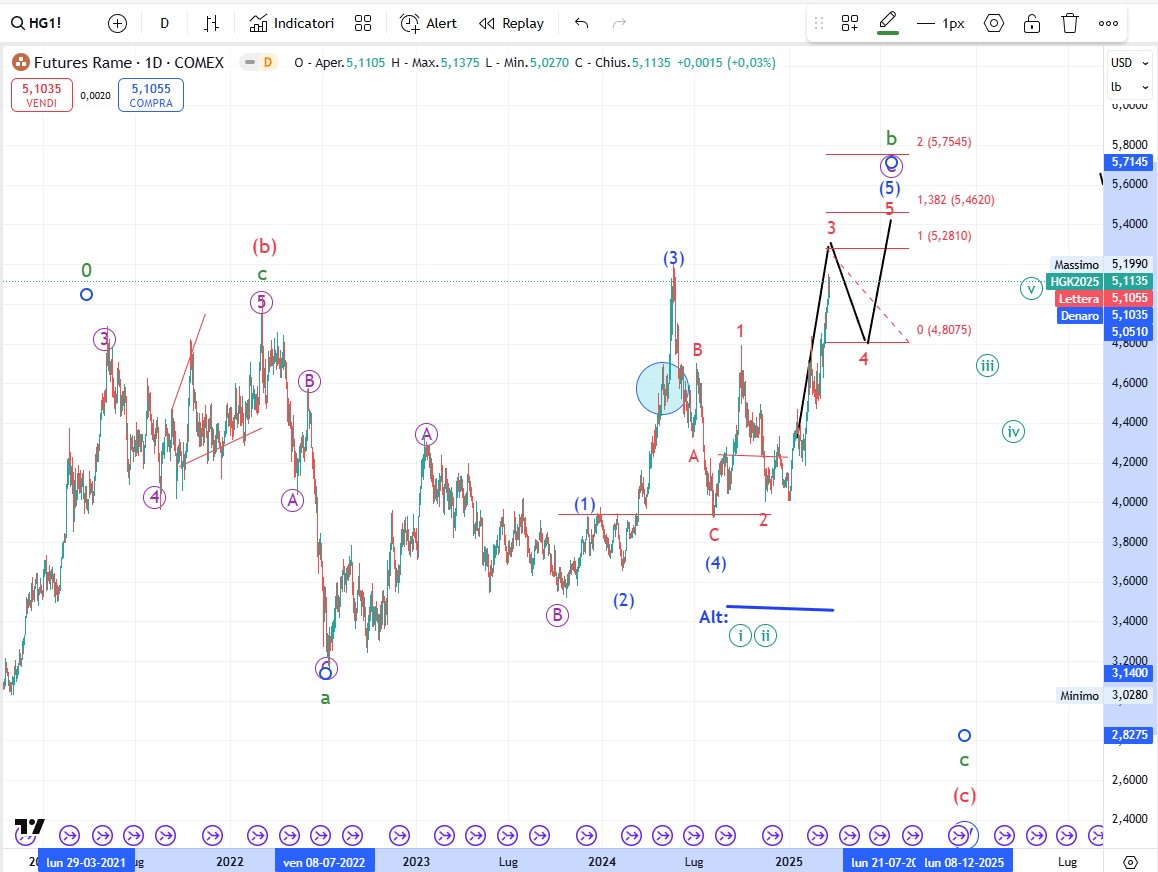Click the Futures Rame symbol logo
Viewport: 1158px width, 872px height.
(21, 63)
